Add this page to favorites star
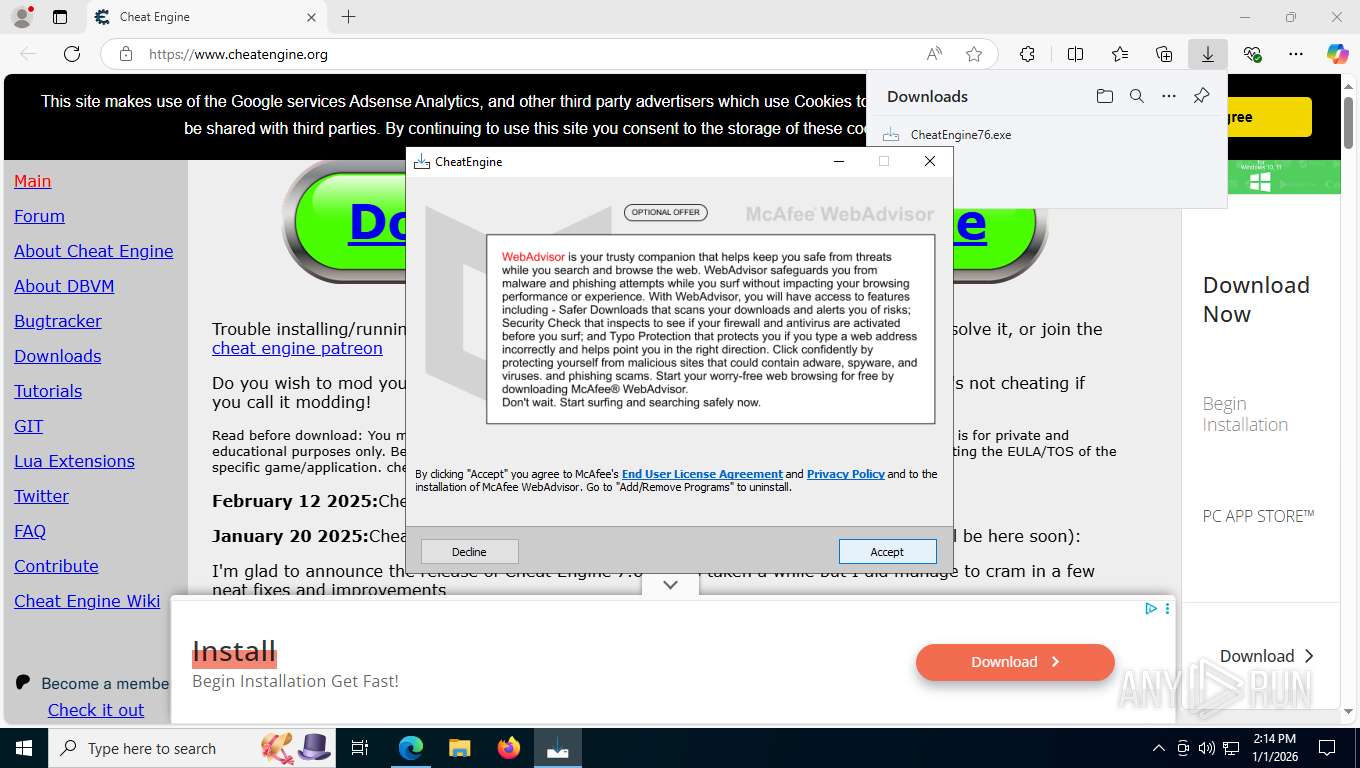The width and height of the screenshot is (1360, 768). coord(974,54)
